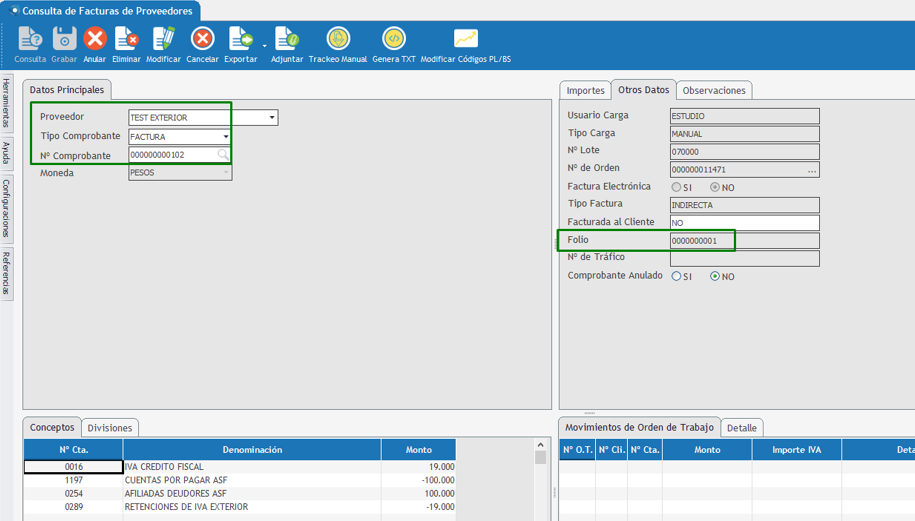The image size is (915, 521).
Task: Click the Monto header in Movimientos grid
Action: tap(707, 449)
